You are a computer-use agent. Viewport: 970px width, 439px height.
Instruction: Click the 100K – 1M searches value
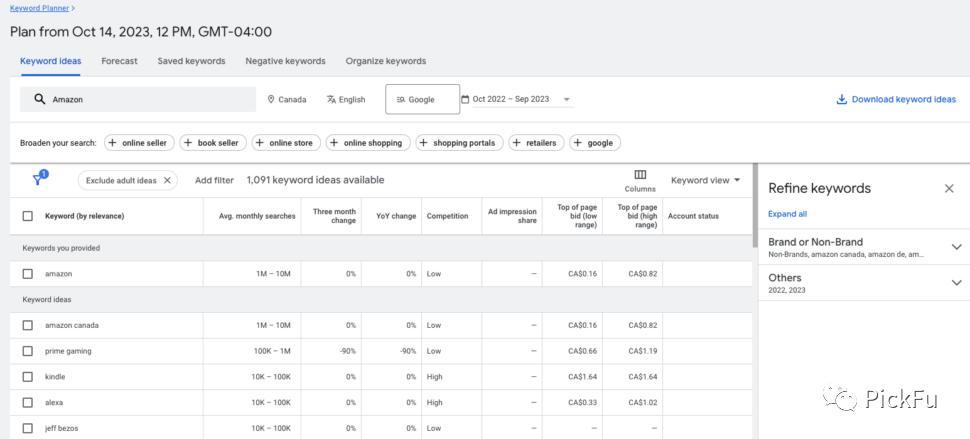coord(272,351)
